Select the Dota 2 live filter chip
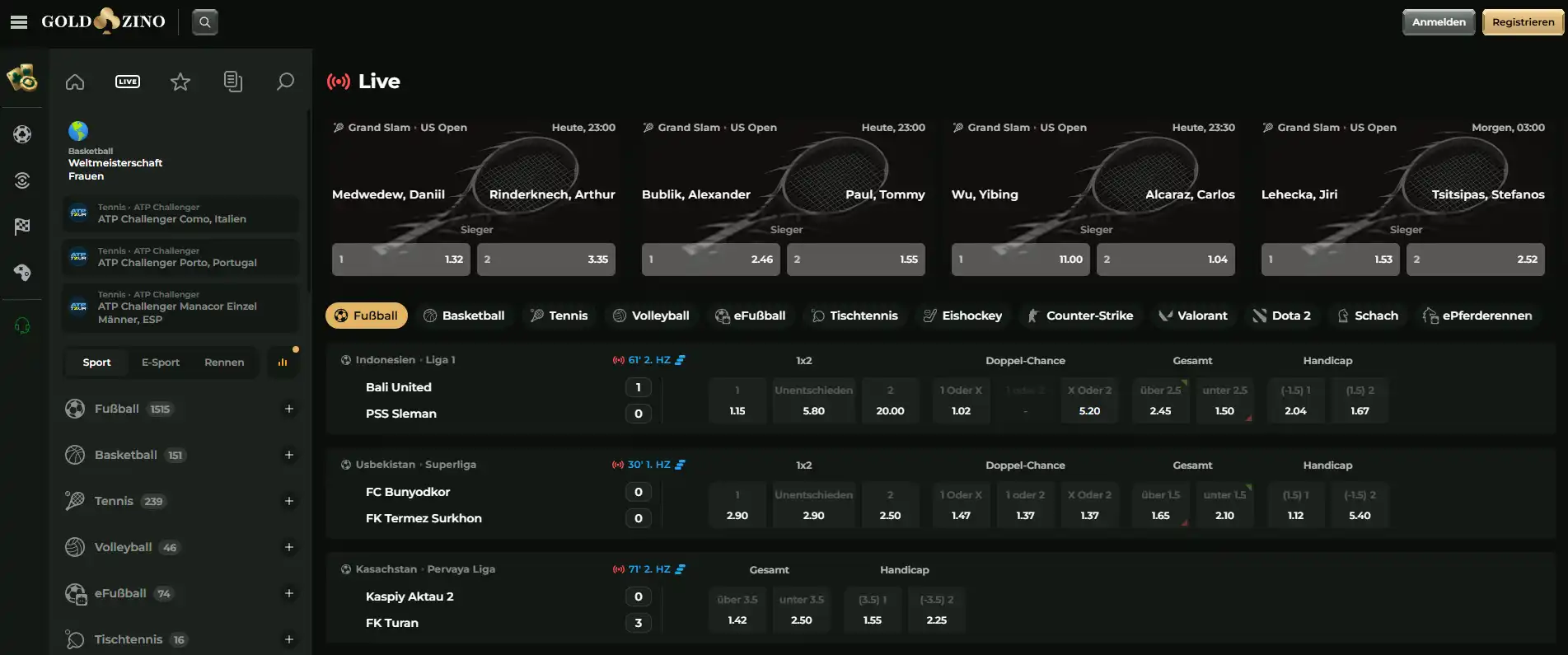 tap(1282, 316)
